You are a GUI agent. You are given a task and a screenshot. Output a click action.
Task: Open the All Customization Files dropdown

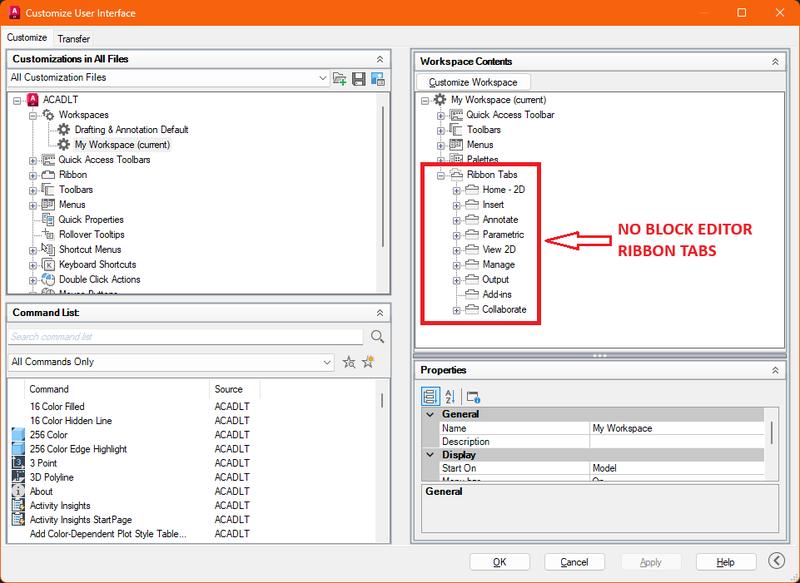[x=322, y=78]
